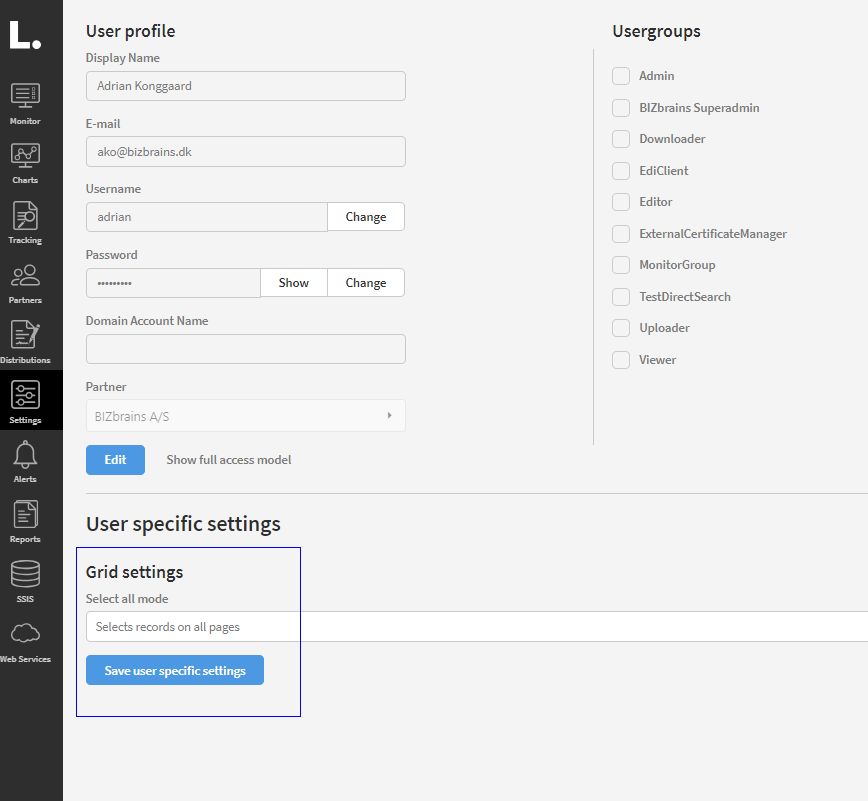Click the Domain Account Name field
Screen dimensions: 868x801
pyautogui.click(x=245, y=349)
